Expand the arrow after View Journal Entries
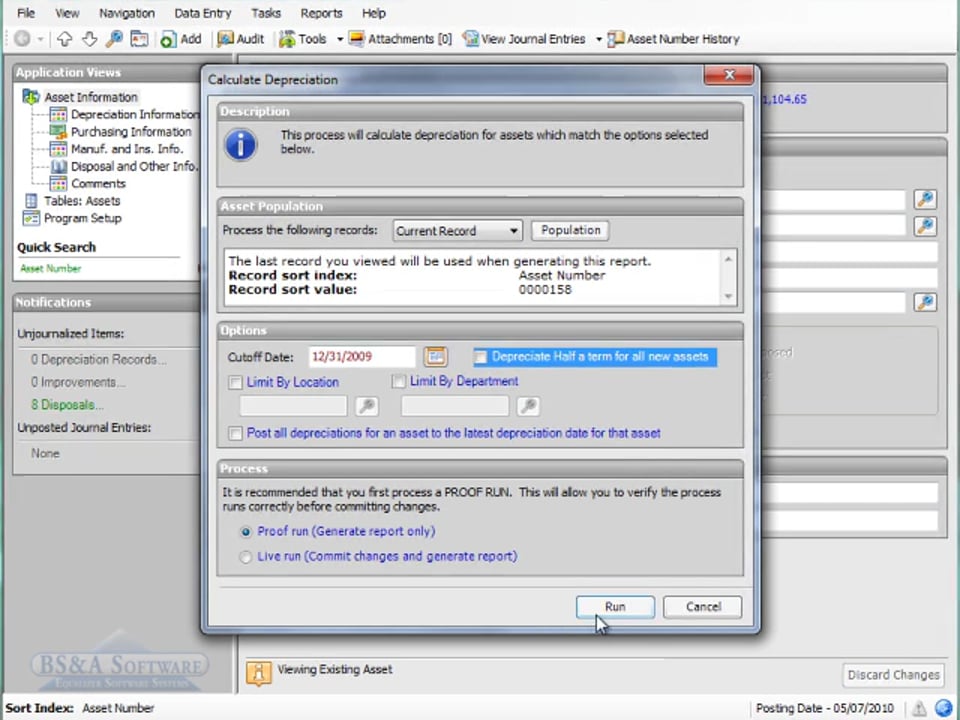Viewport: 960px width, 720px height. point(599,39)
